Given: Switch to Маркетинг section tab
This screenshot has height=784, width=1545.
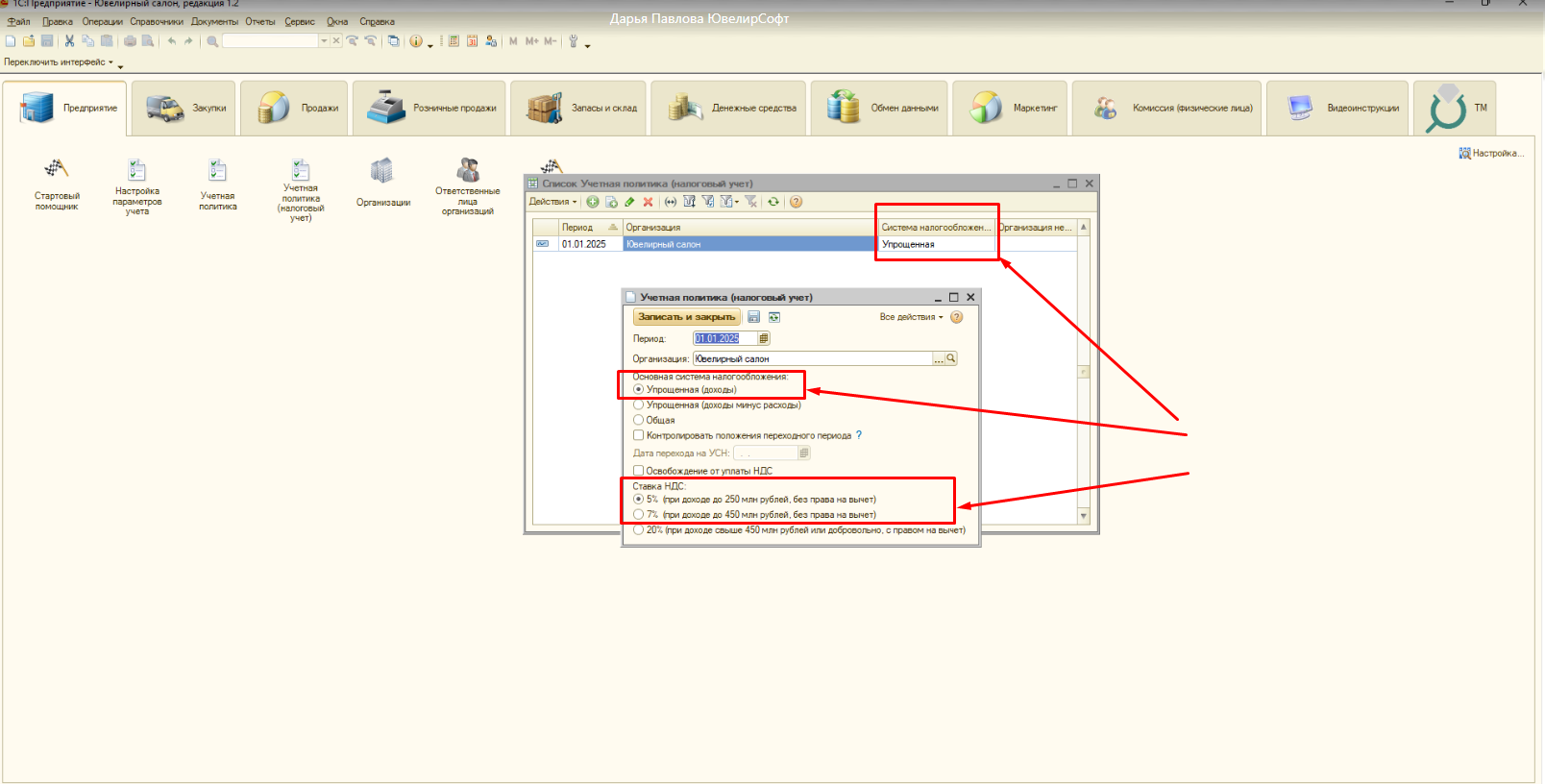Looking at the screenshot, I should click(1010, 108).
